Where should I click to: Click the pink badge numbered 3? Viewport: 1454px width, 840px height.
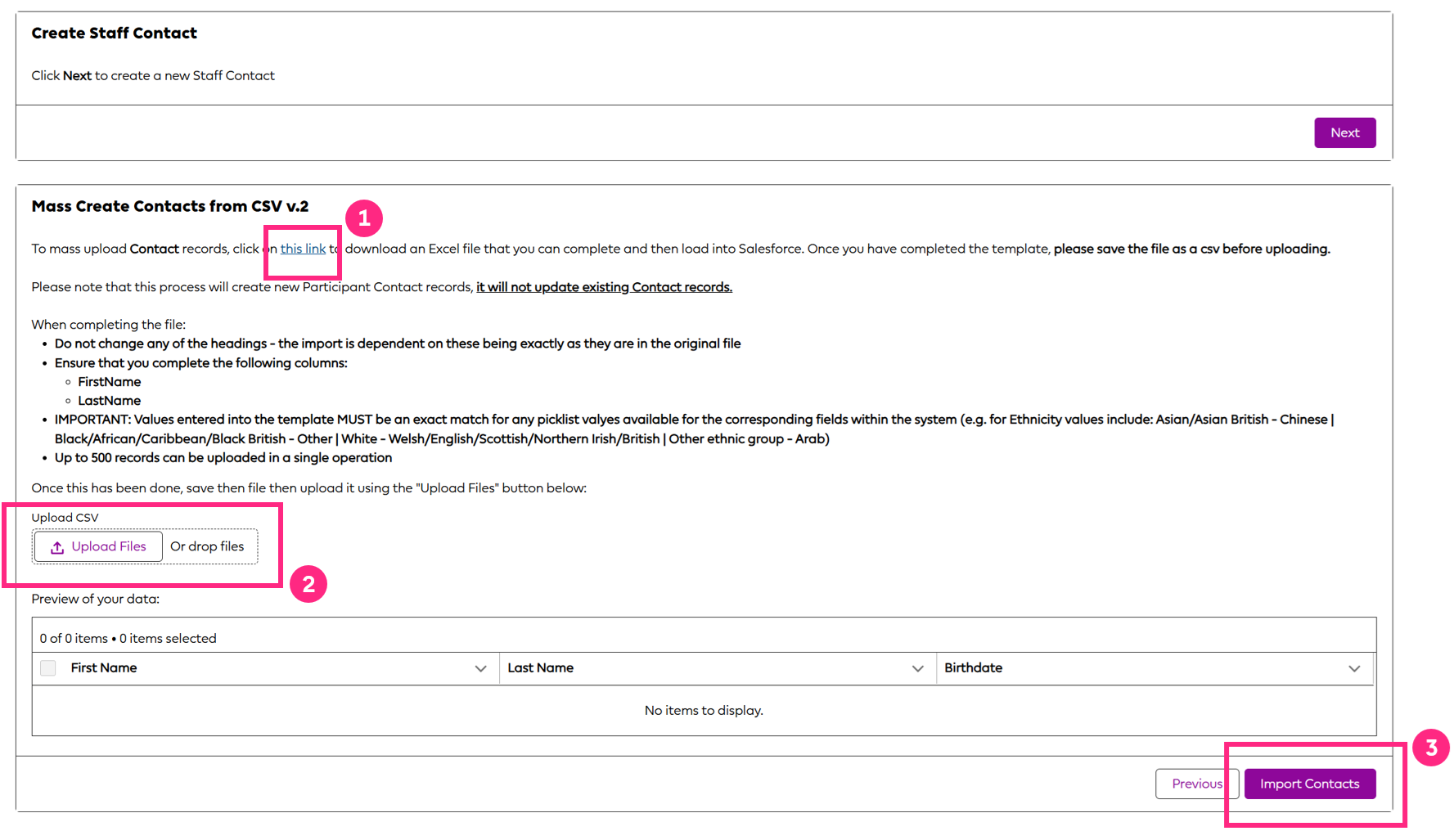point(1432,747)
